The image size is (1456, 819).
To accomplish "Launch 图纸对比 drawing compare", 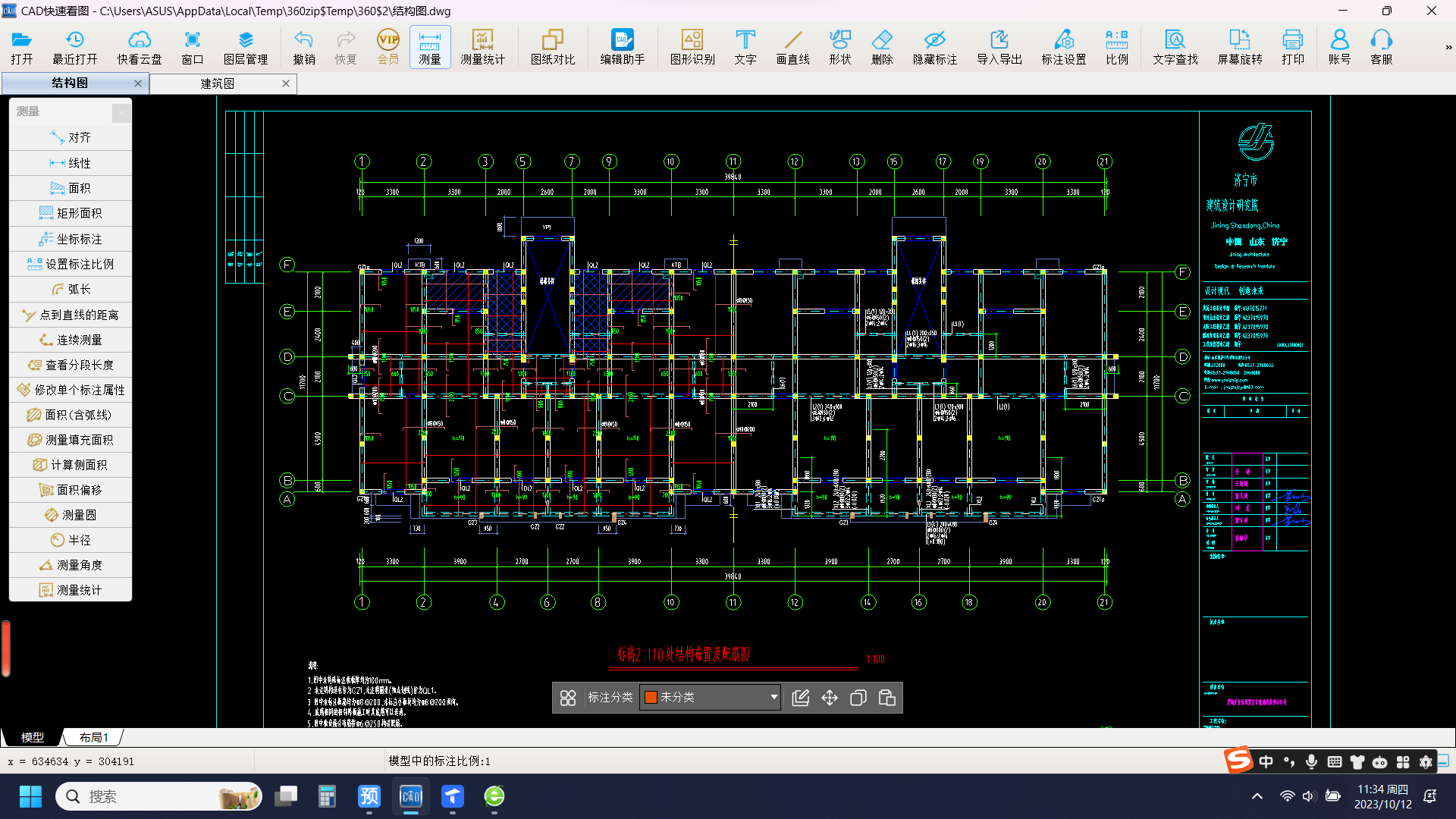I will (553, 47).
